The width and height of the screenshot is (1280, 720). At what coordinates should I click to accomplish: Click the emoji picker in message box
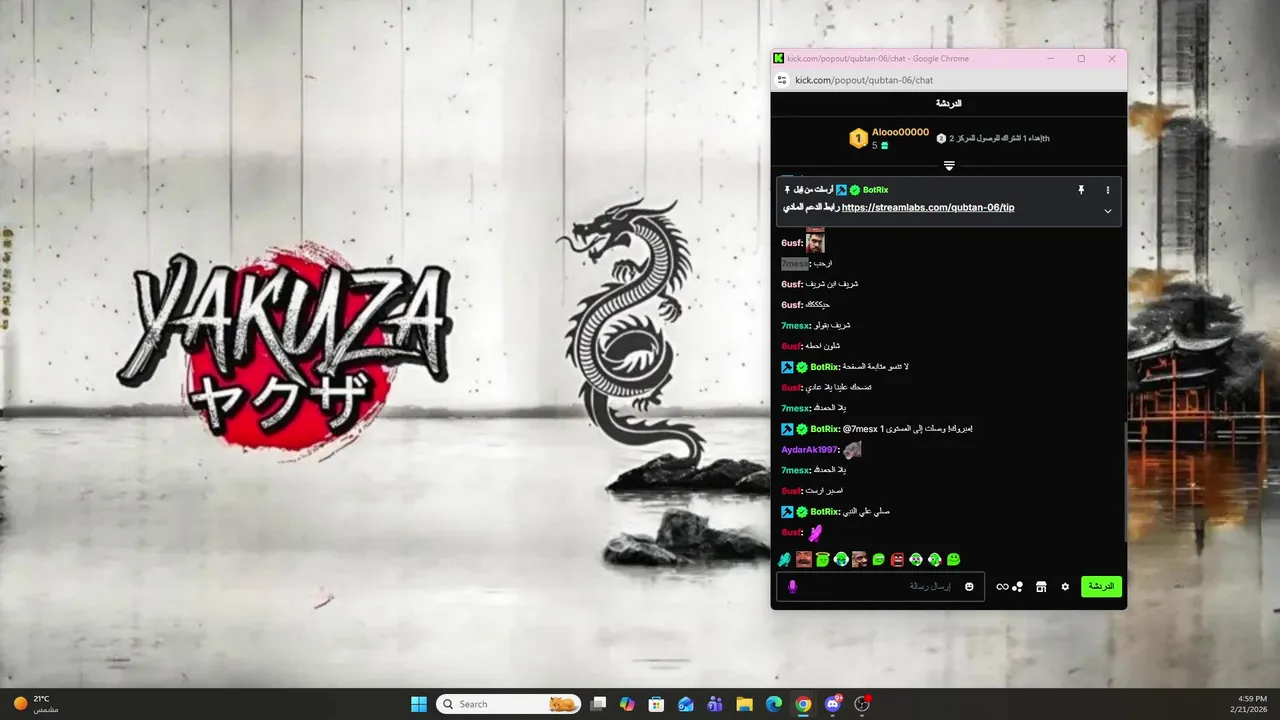[x=969, y=587]
